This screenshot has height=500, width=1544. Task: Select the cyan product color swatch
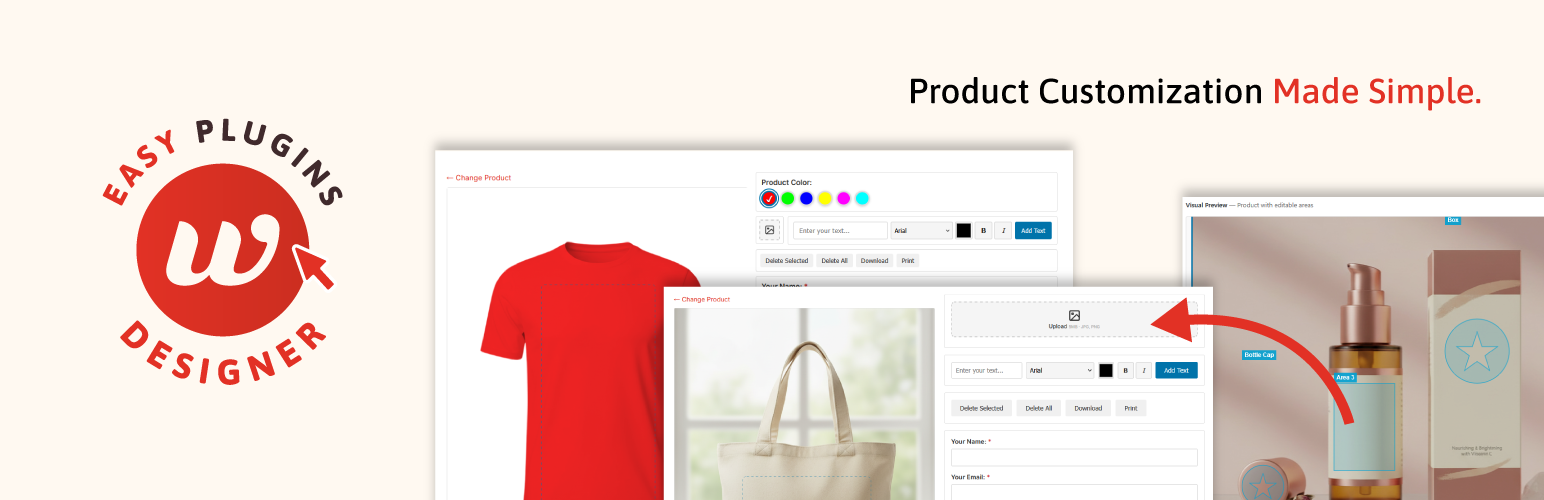(x=862, y=198)
